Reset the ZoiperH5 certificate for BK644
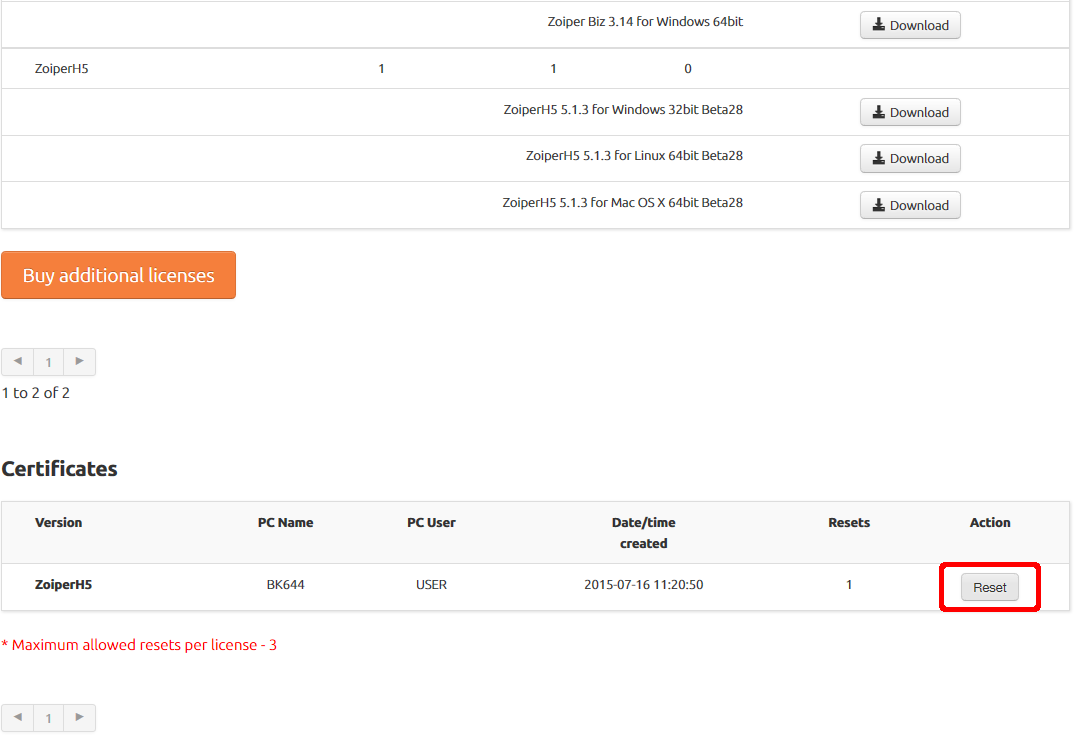The height and width of the screenshot is (744, 1074). (x=989, y=587)
